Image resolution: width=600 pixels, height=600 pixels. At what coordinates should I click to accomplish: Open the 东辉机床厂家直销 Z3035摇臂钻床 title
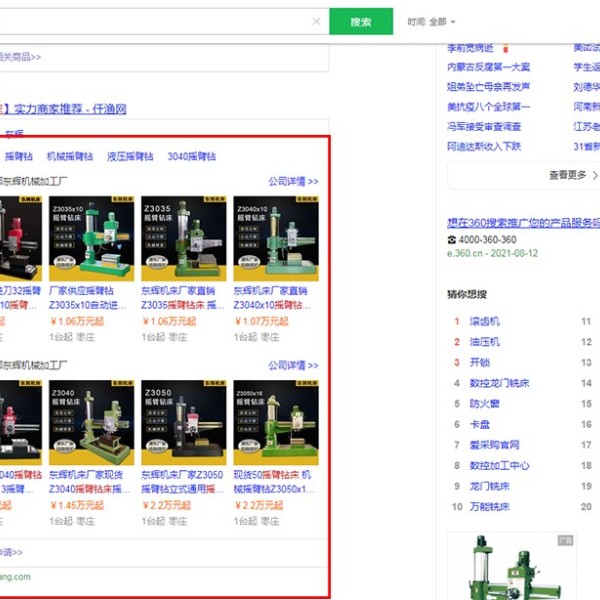coord(183,298)
